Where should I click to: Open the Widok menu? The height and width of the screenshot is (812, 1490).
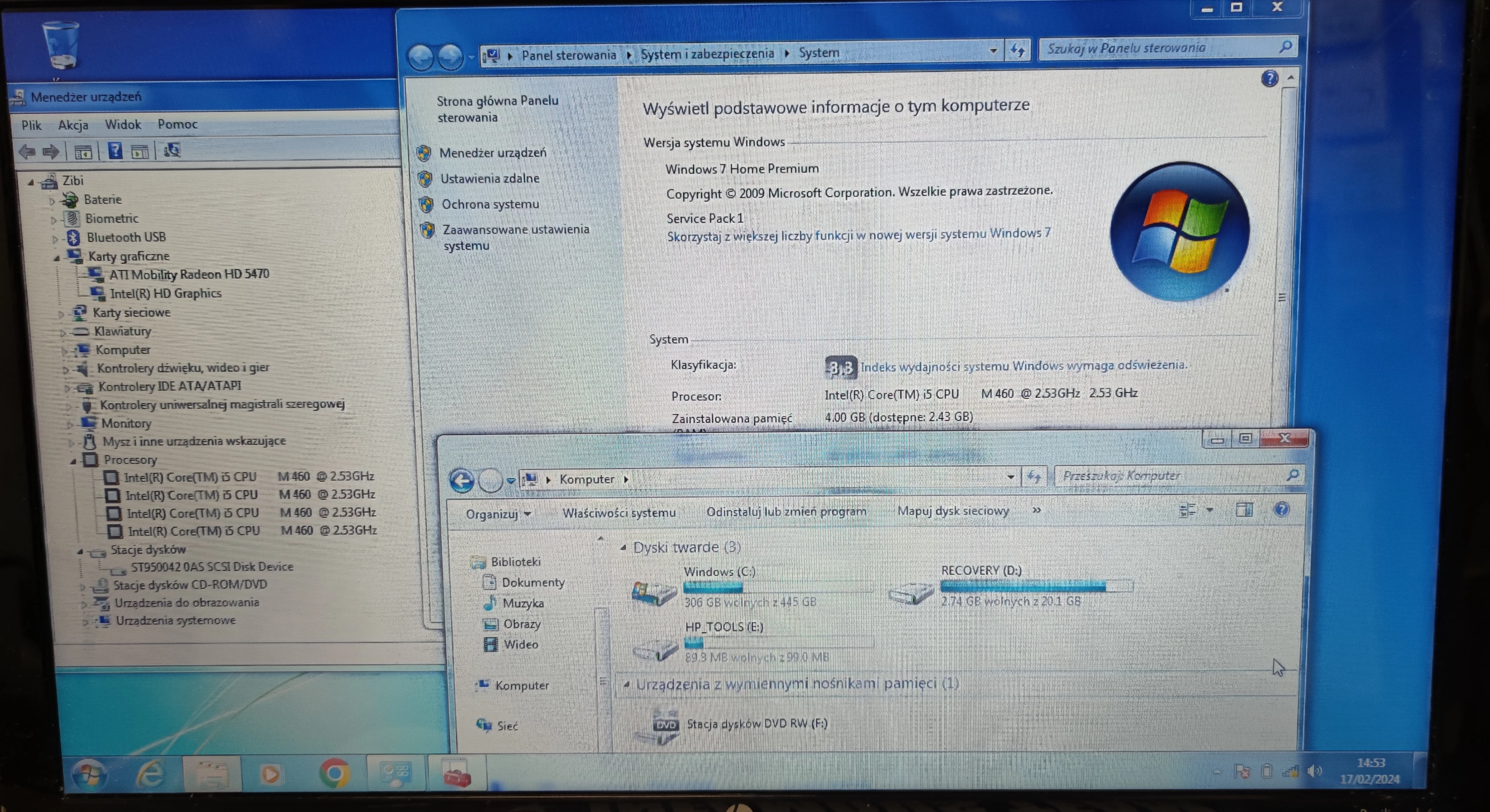point(123,124)
